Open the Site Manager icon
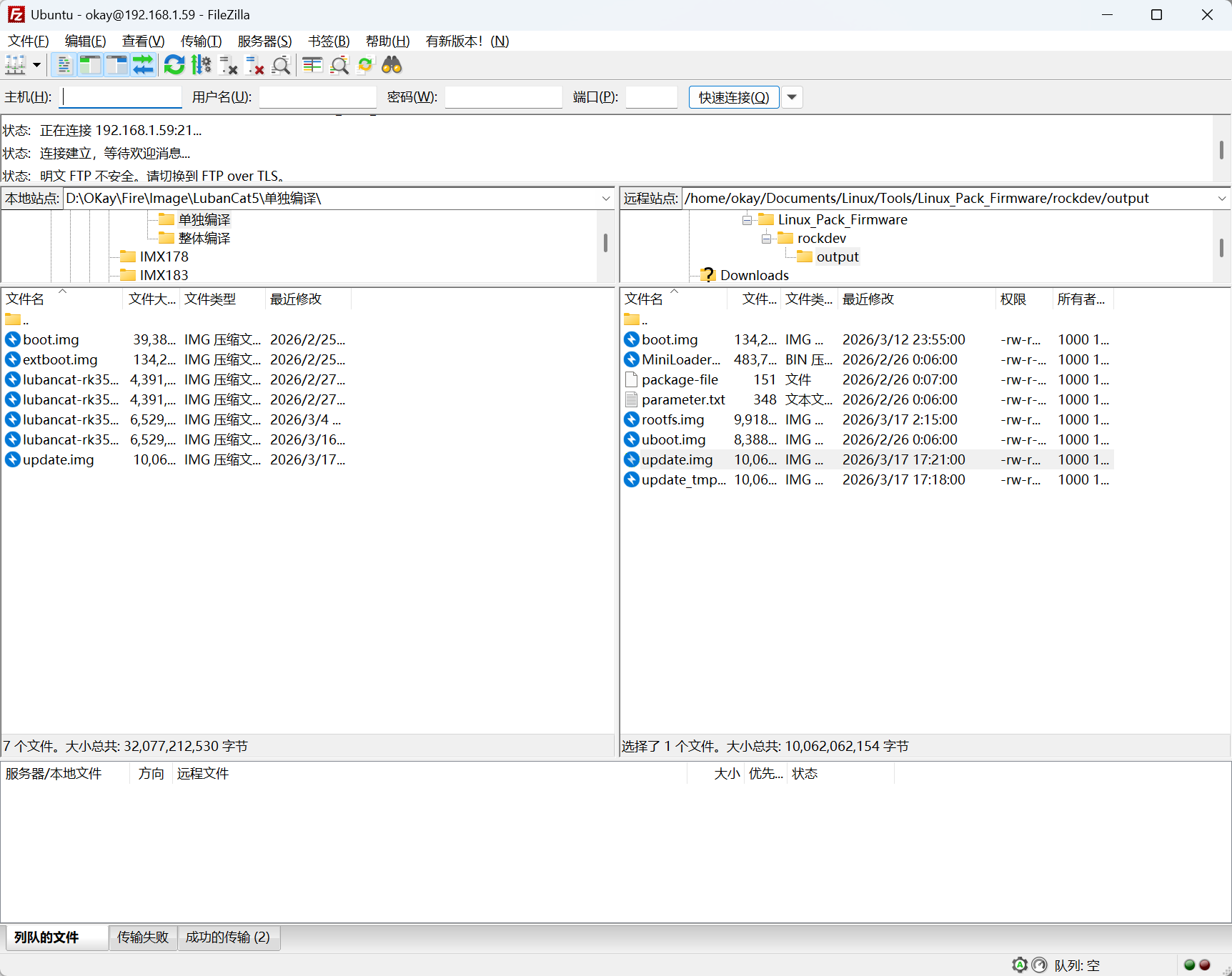Viewport: 1232px width, 976px height. pos(16,66)
